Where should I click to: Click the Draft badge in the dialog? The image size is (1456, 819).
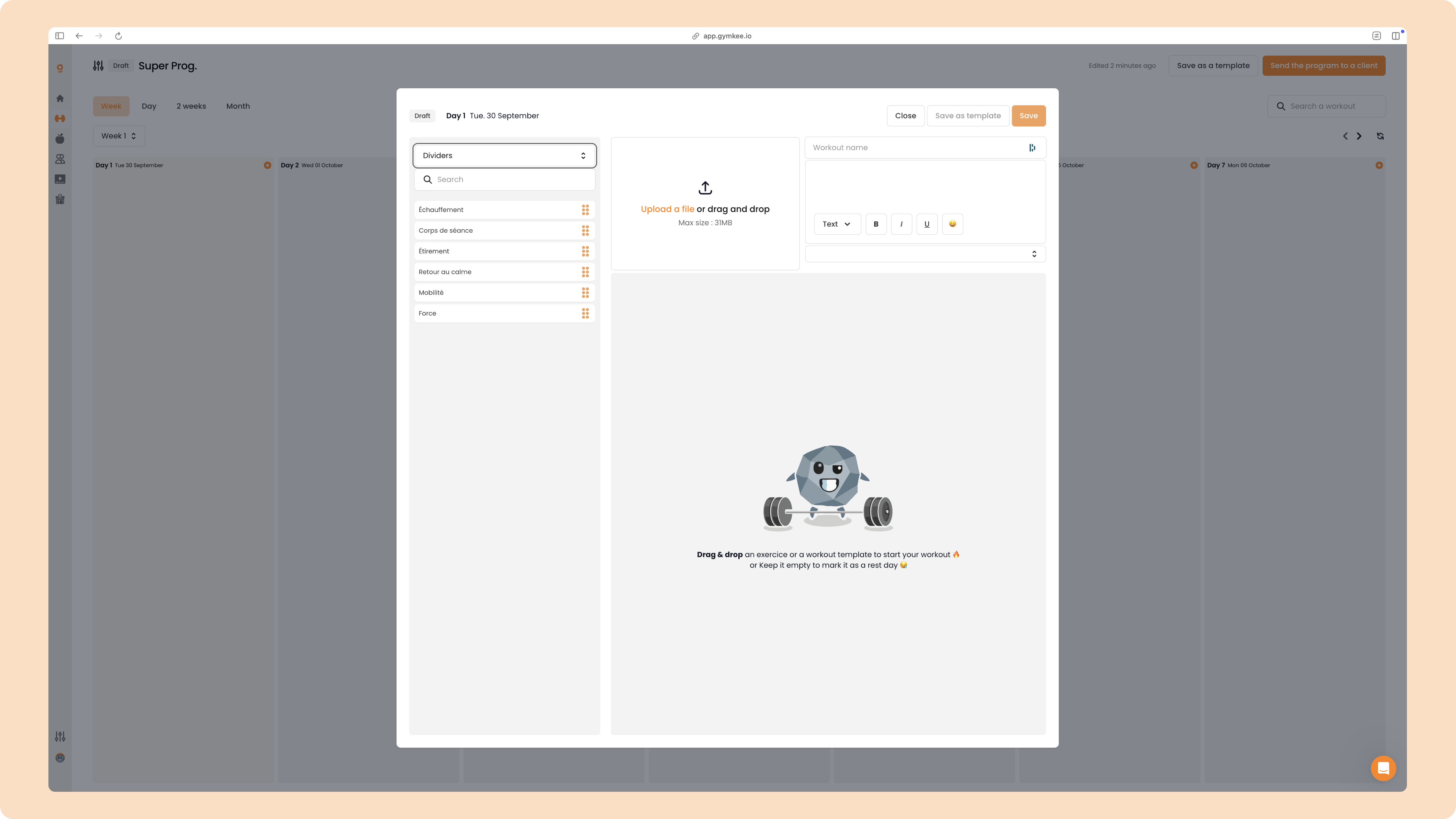(422, 116)
